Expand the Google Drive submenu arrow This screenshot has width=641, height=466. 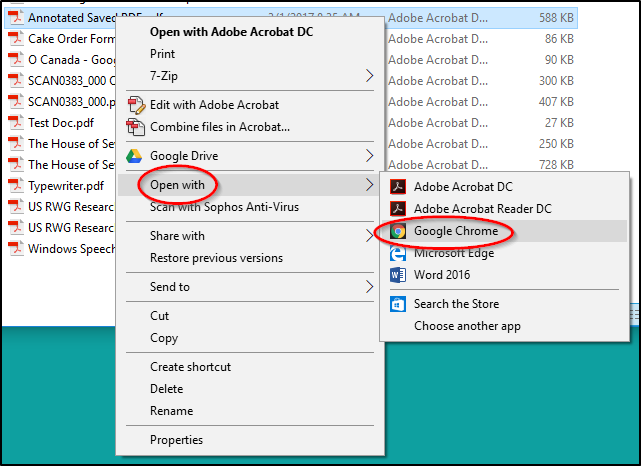click(369, 156)
